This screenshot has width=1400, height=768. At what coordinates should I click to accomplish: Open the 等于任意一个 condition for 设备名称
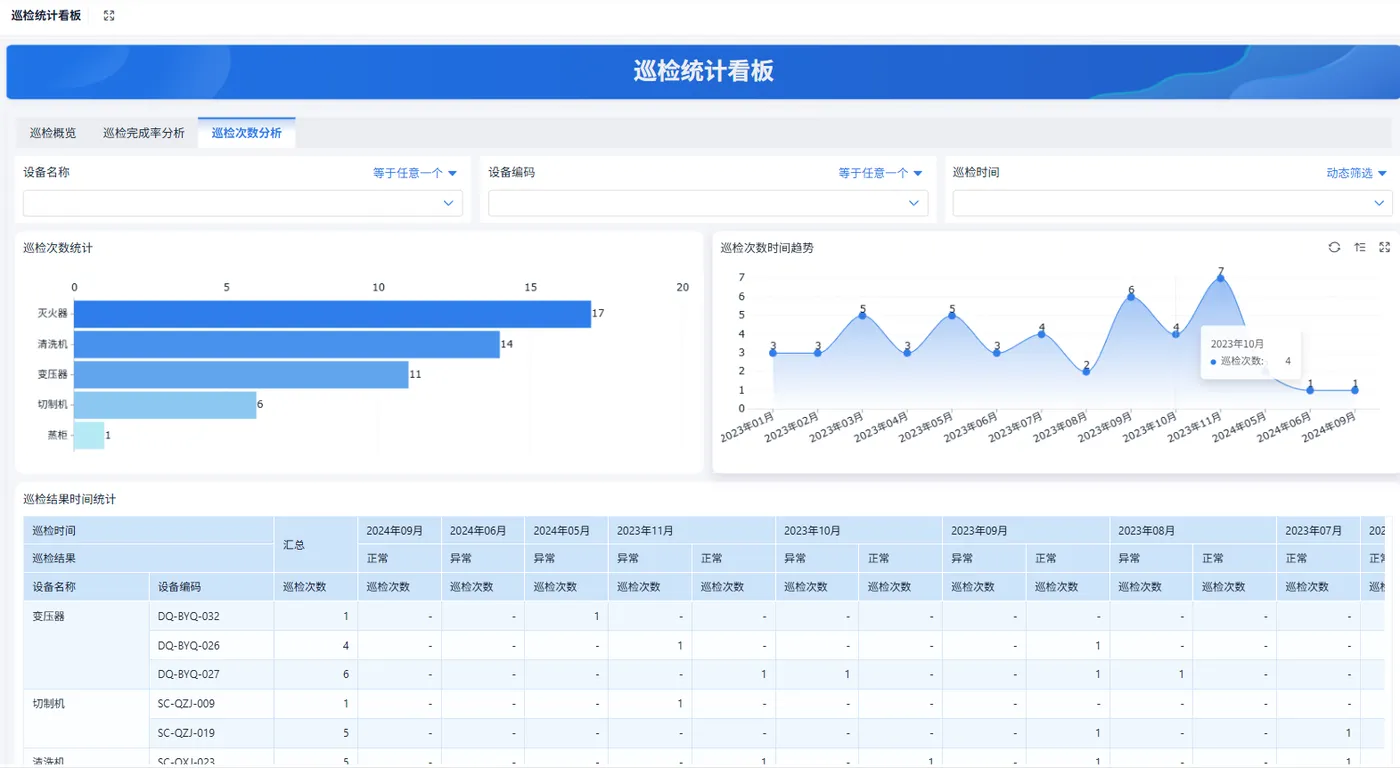click(x=415, y=173)
